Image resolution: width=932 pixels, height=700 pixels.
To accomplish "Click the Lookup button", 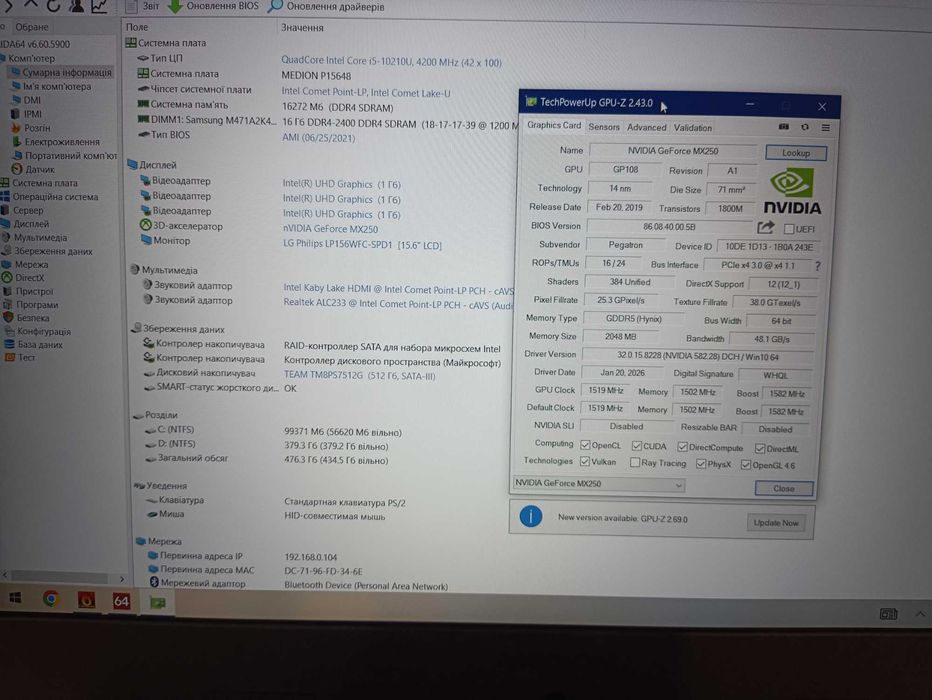I will (796, 153).
